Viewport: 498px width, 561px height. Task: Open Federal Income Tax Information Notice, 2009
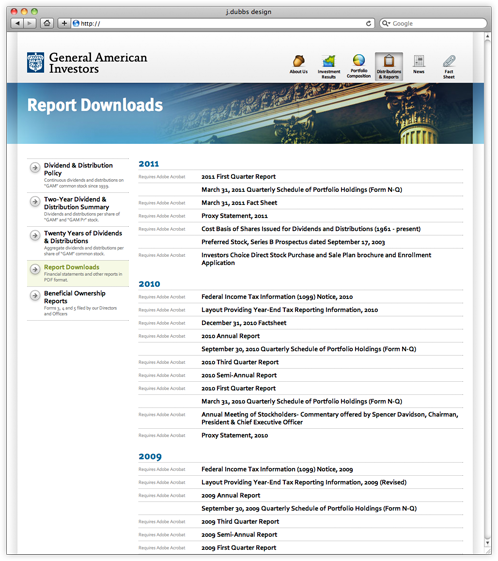[277, 469]
